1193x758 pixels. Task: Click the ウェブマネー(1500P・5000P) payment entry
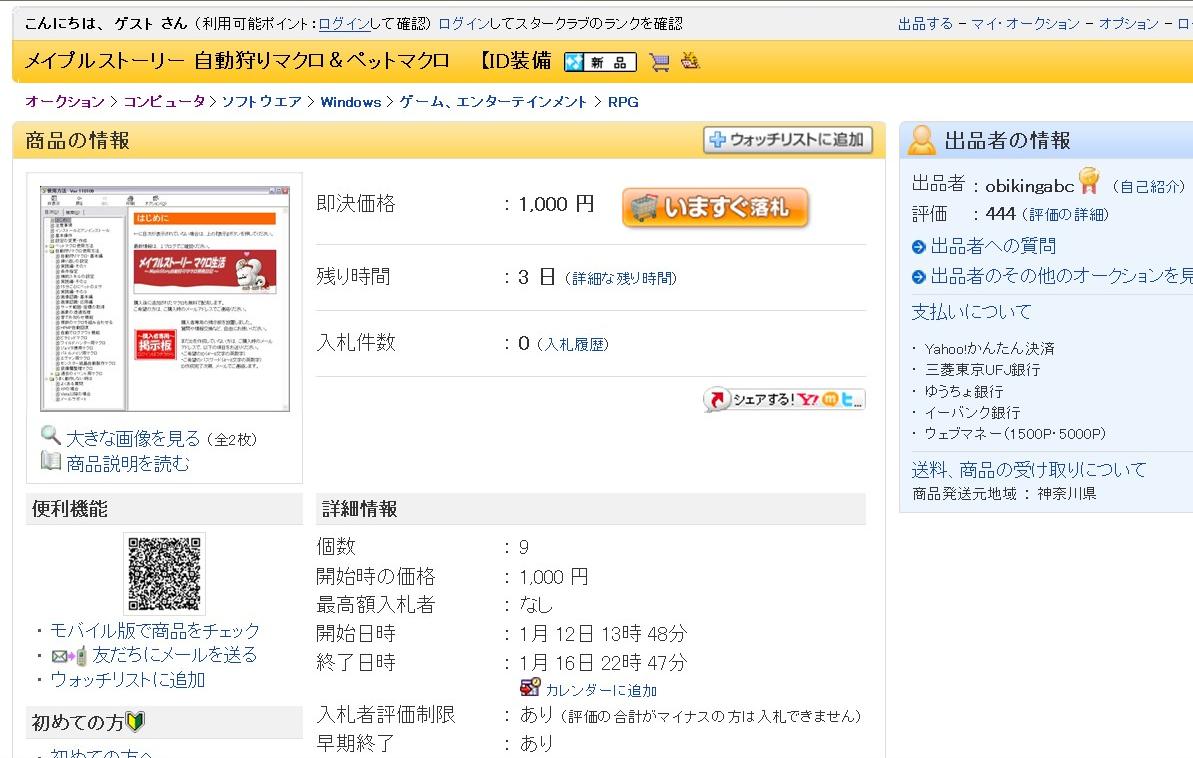[1015, 434]
